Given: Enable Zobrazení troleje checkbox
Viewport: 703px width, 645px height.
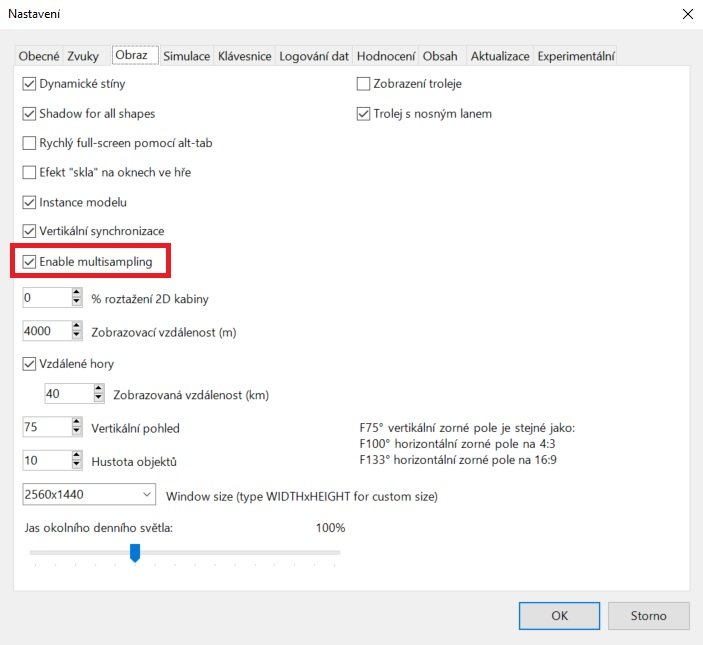Looking at the screenshot, I should point(364,85).
